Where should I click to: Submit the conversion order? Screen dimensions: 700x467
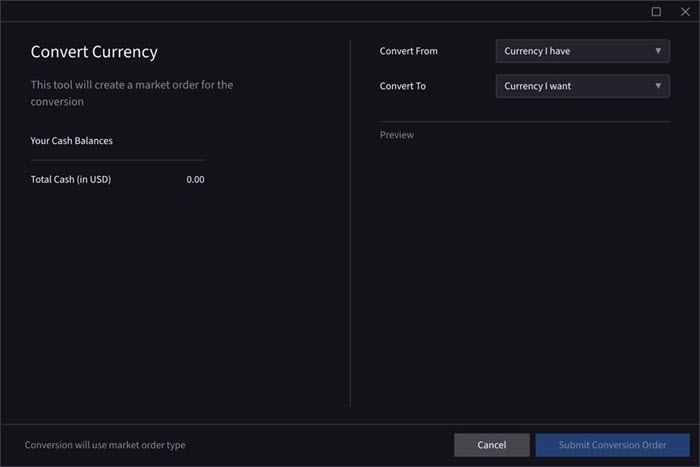[612, 445]
